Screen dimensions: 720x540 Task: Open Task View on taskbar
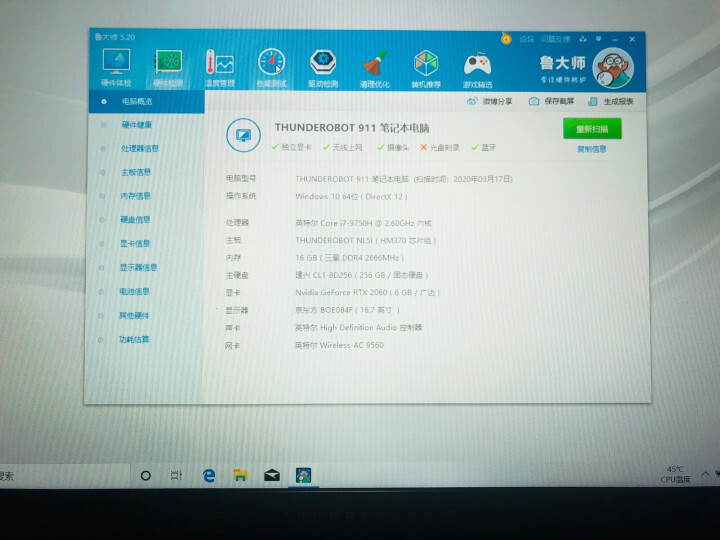(x=176, y=475)
